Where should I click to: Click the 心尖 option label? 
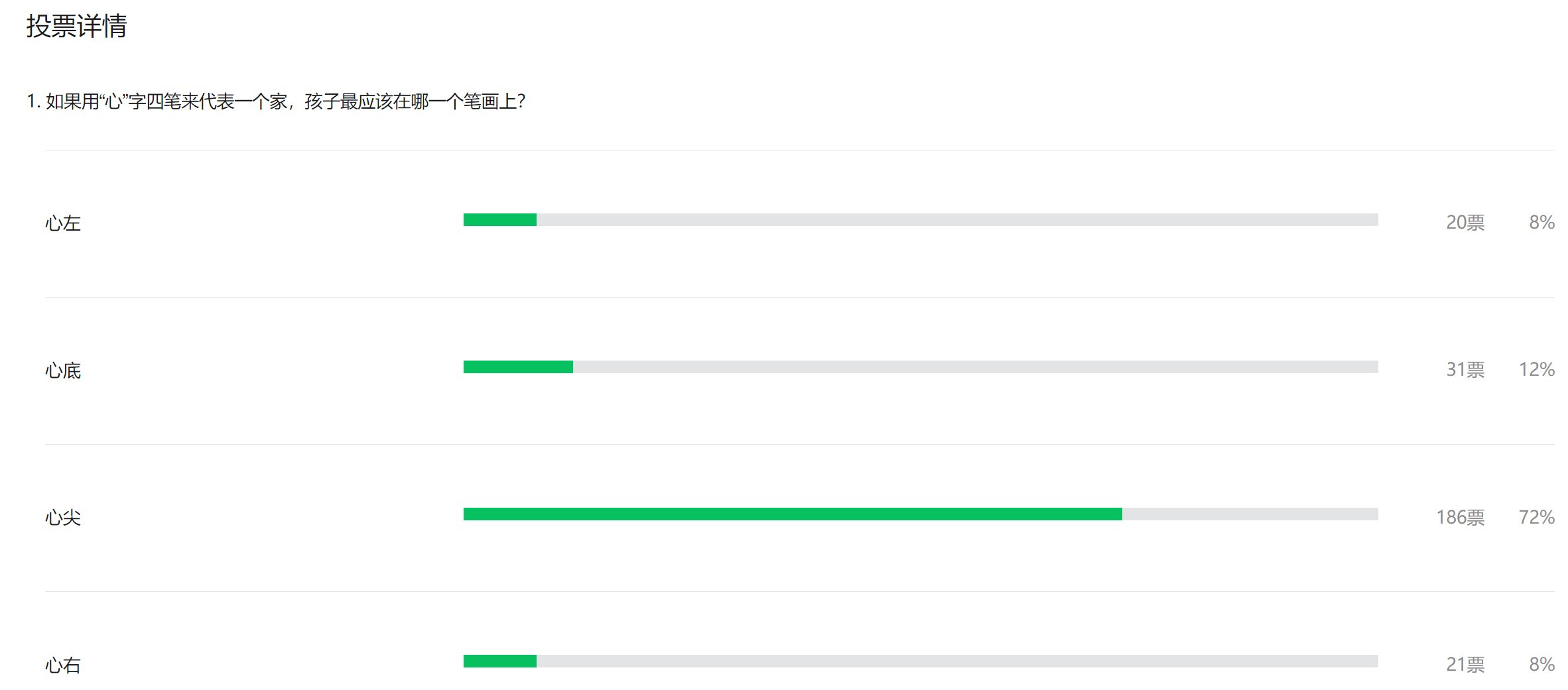point(63,518)
